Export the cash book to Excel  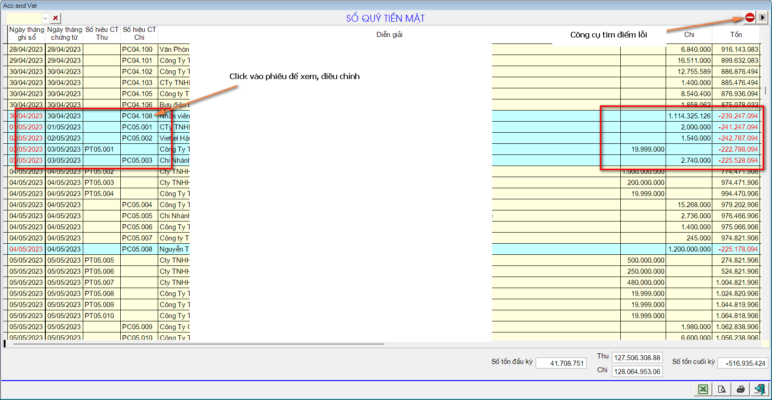click(703, 389)
